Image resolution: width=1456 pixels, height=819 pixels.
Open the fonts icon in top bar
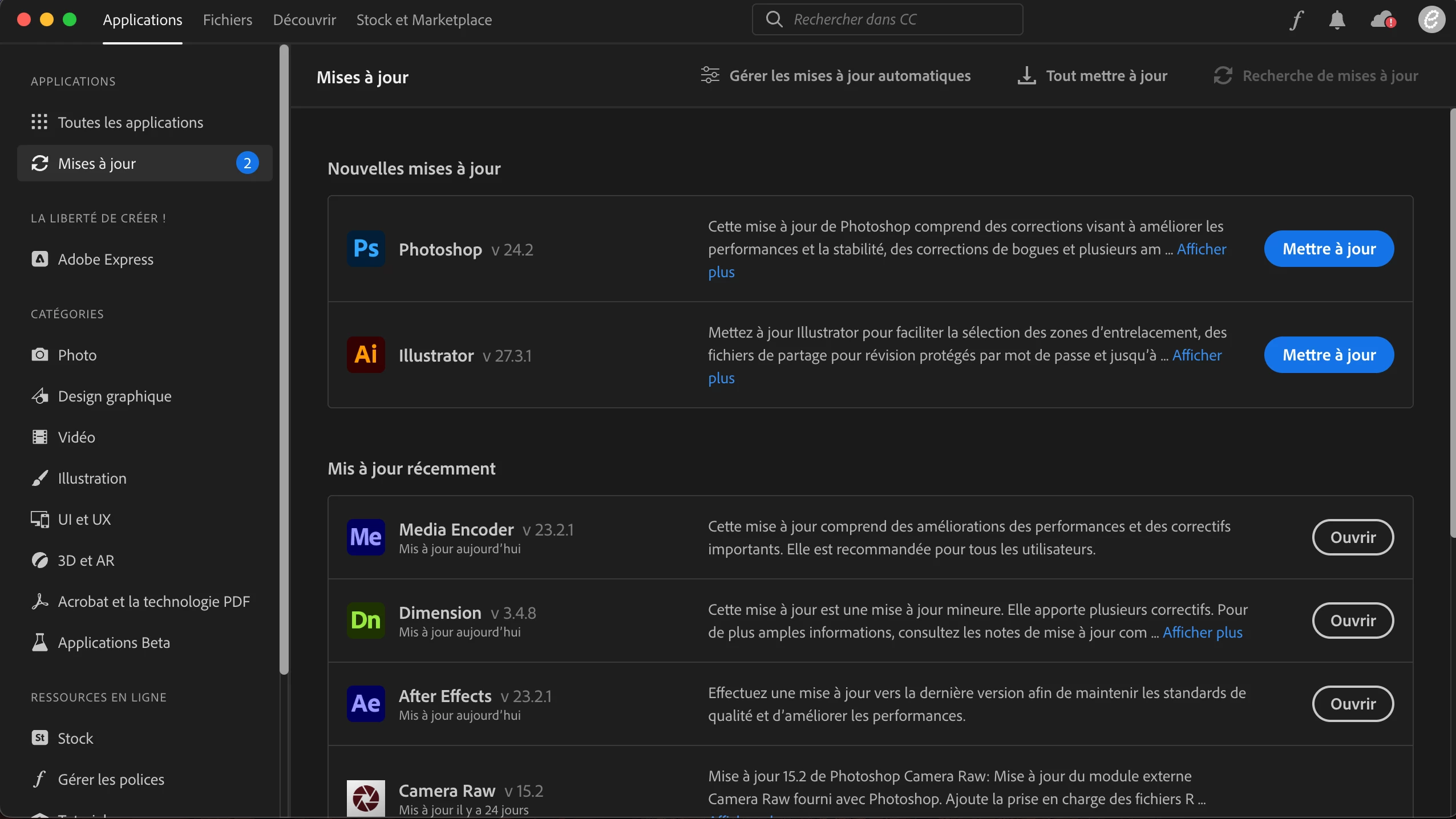click(x=1296, y=20)
